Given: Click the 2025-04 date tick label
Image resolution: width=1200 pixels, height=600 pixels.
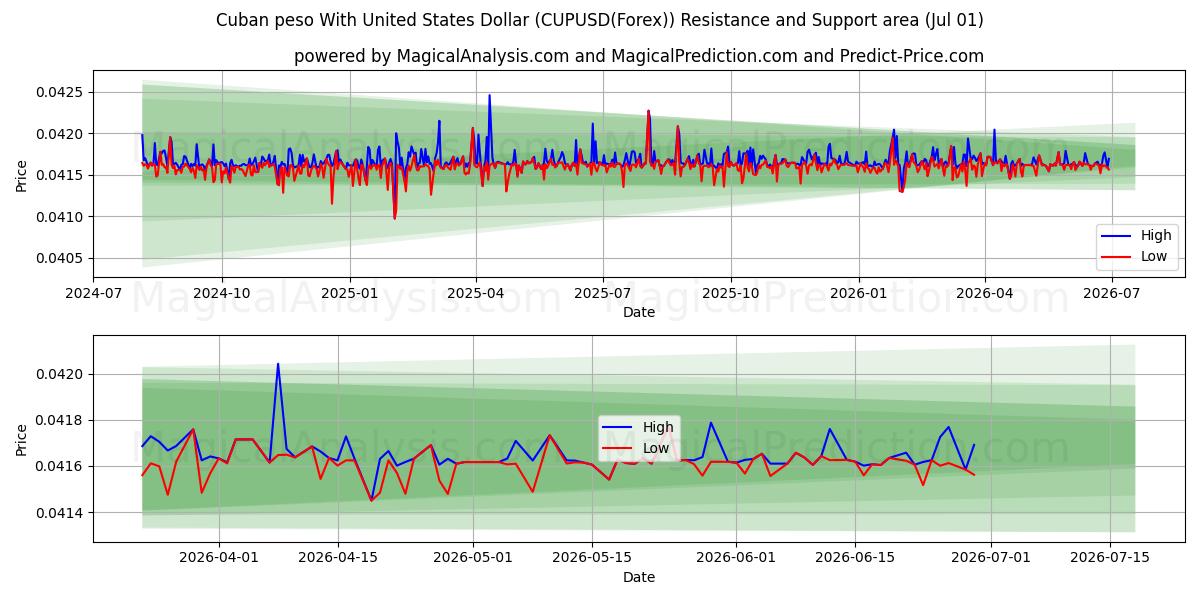Looking at the screenshot, I should 476,294.
